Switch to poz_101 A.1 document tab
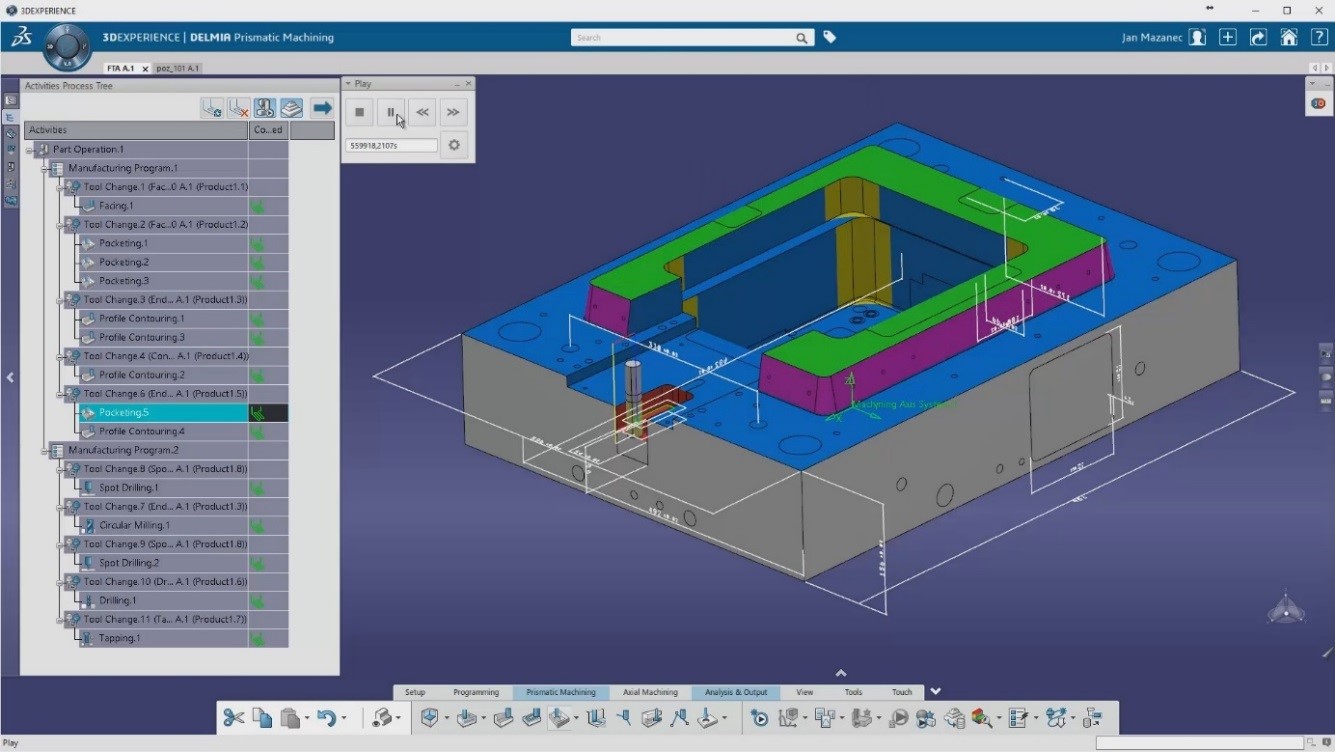This screenshot has width=1335, height=752. (178, 68)
